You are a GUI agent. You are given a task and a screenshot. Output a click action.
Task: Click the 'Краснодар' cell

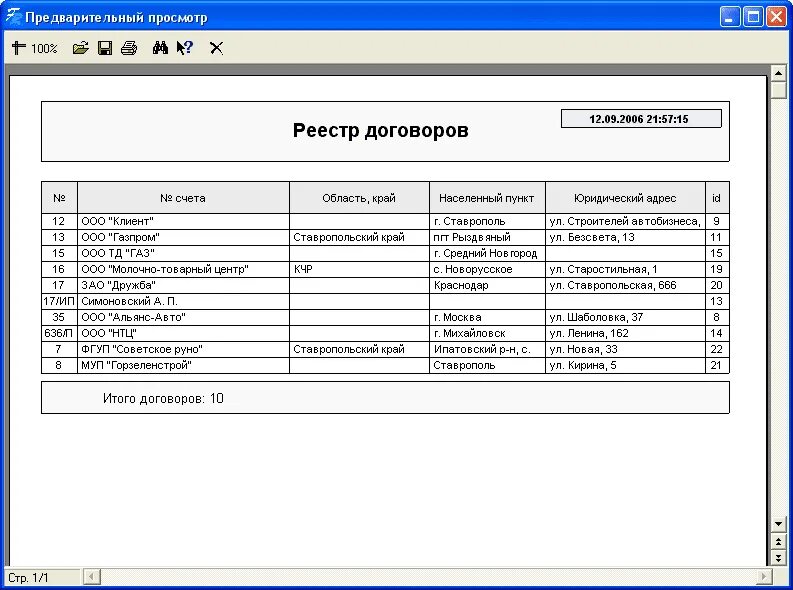487,286
